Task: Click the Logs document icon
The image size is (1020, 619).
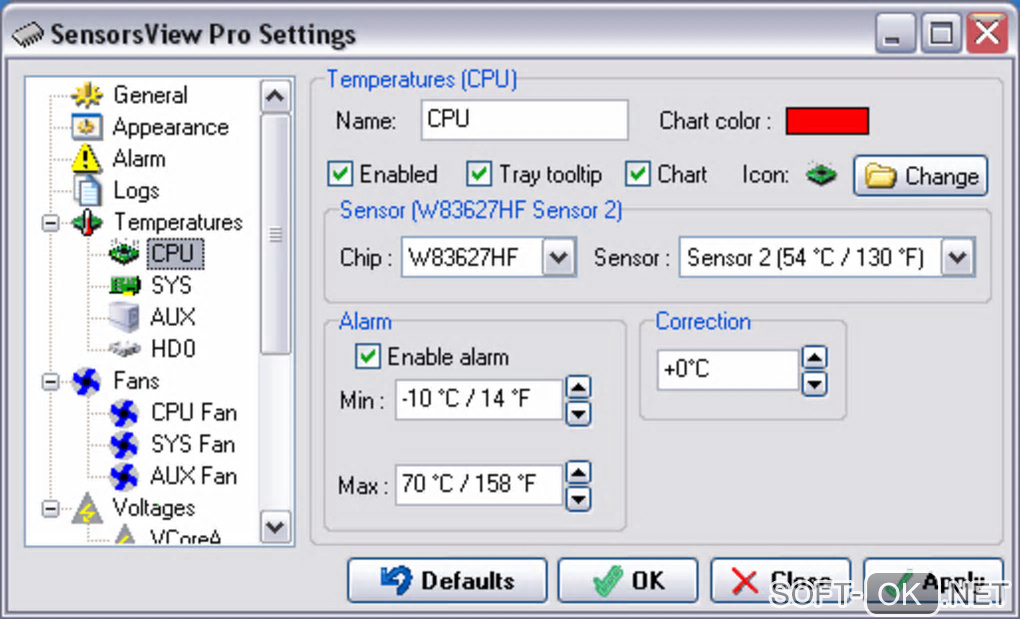Action: (87, 191)
